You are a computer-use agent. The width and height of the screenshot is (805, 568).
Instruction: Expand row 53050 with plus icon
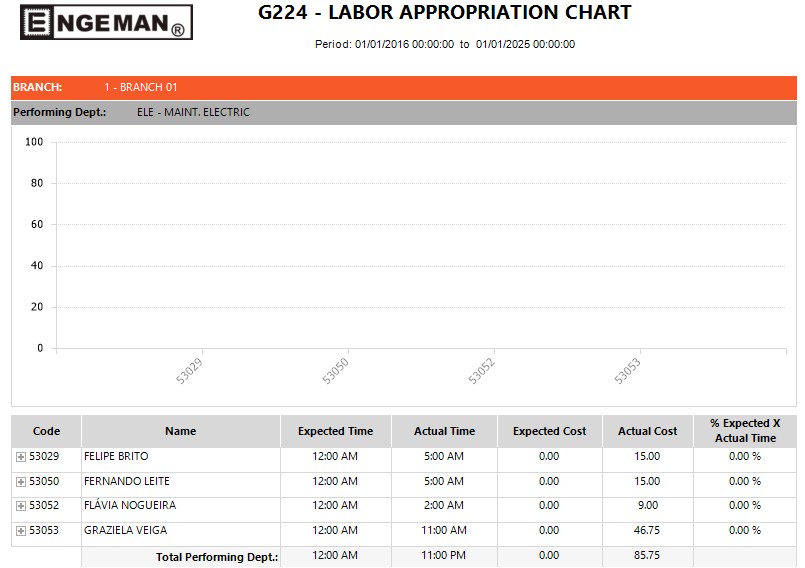click(x=21, y=482)
